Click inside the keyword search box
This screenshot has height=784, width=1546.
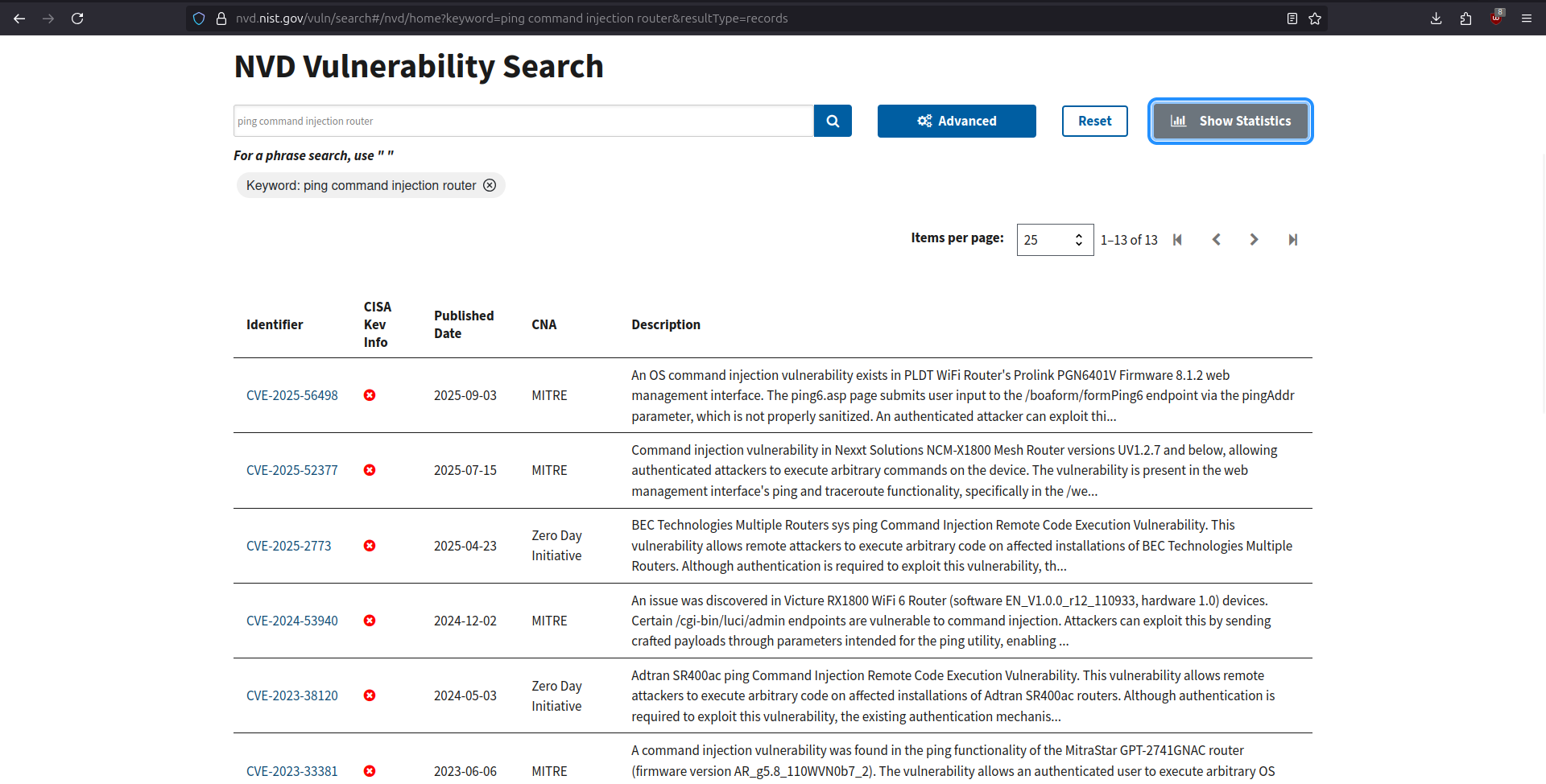pyautogui.click(x=523, y=121)
